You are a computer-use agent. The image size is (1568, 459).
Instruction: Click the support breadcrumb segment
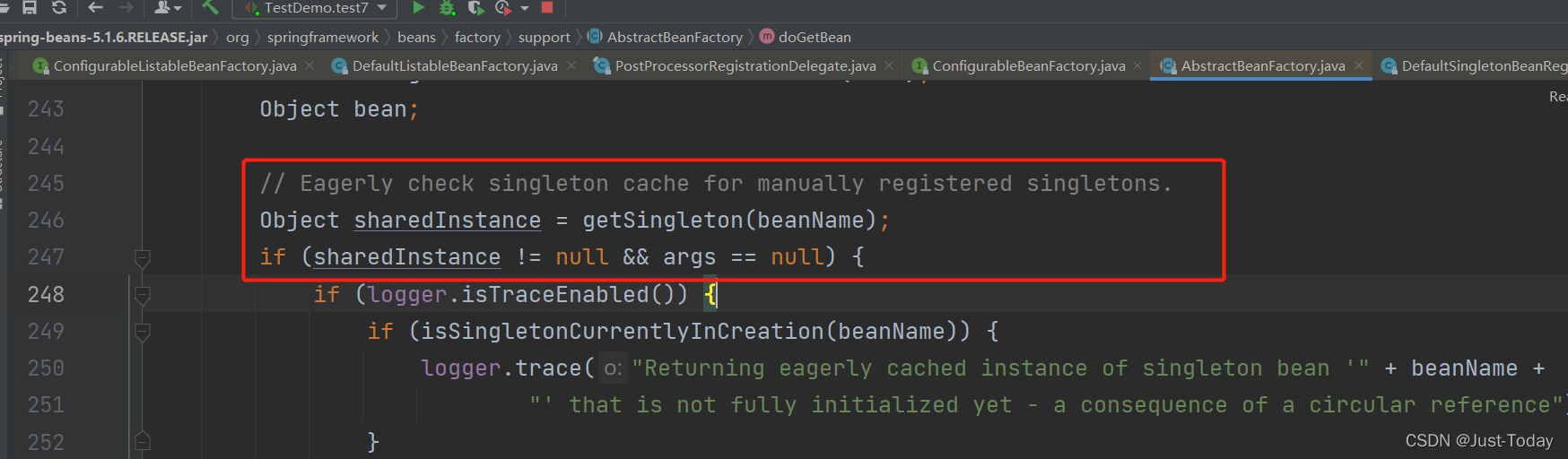tap(544, 37)
